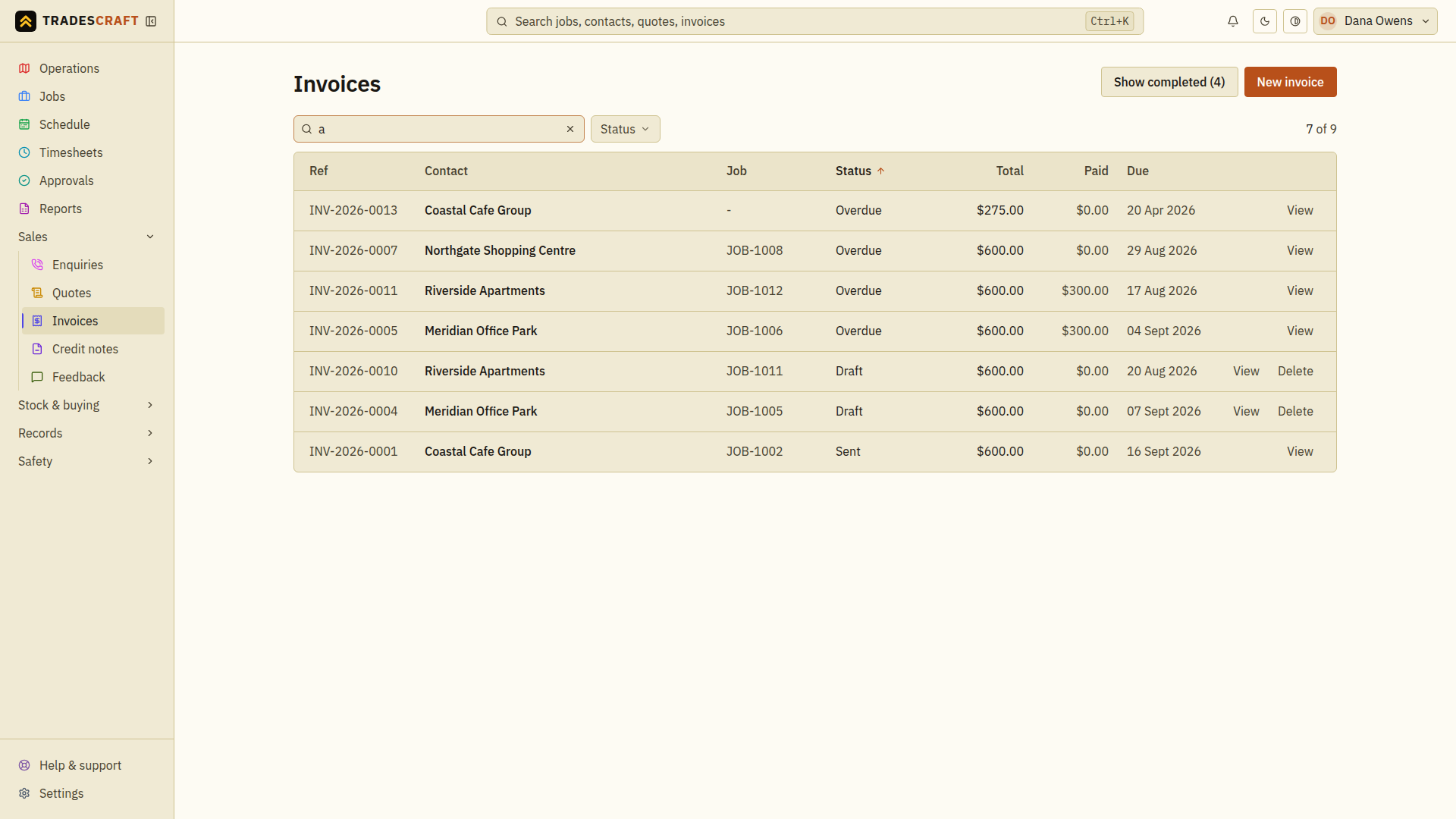This screenshot has height=819, width=1456.
Task: Open Settings from the sidebar
Action: click(87, 793)
